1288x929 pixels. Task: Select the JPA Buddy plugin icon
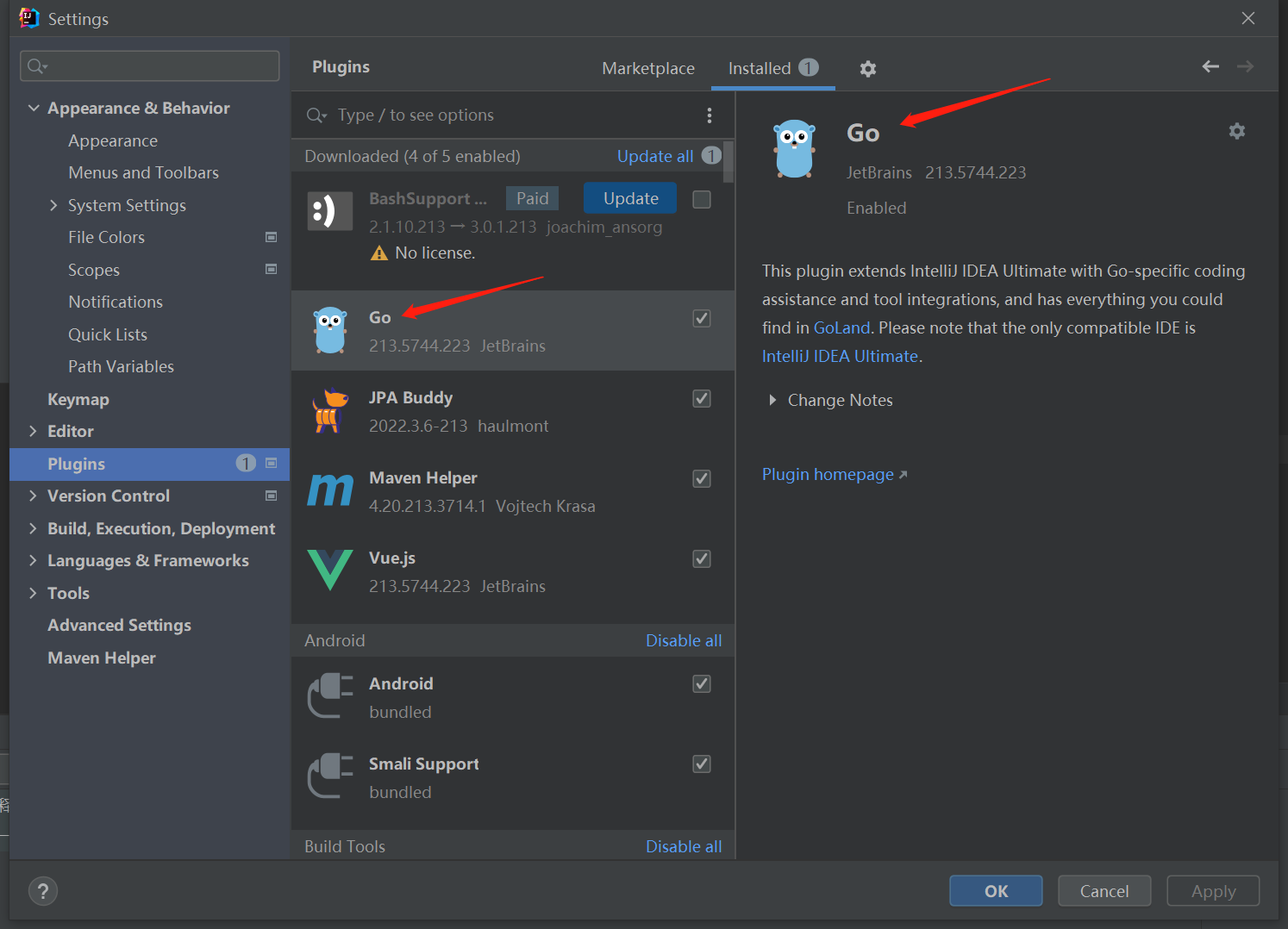coord(330,411)
